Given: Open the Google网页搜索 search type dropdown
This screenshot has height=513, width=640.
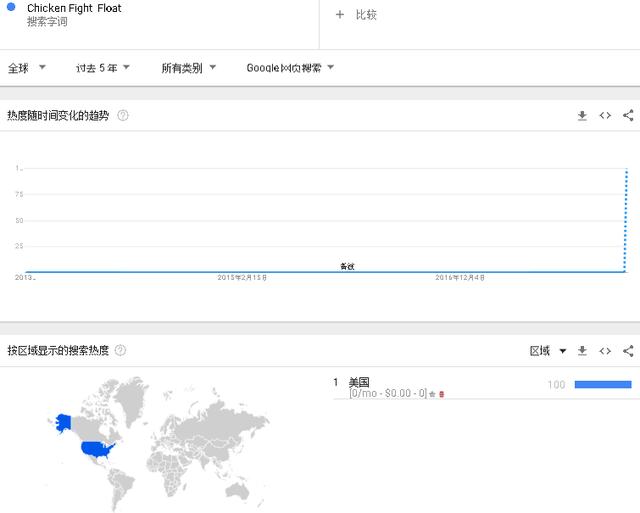Looking at the screenshot, I should coord(290,68).
